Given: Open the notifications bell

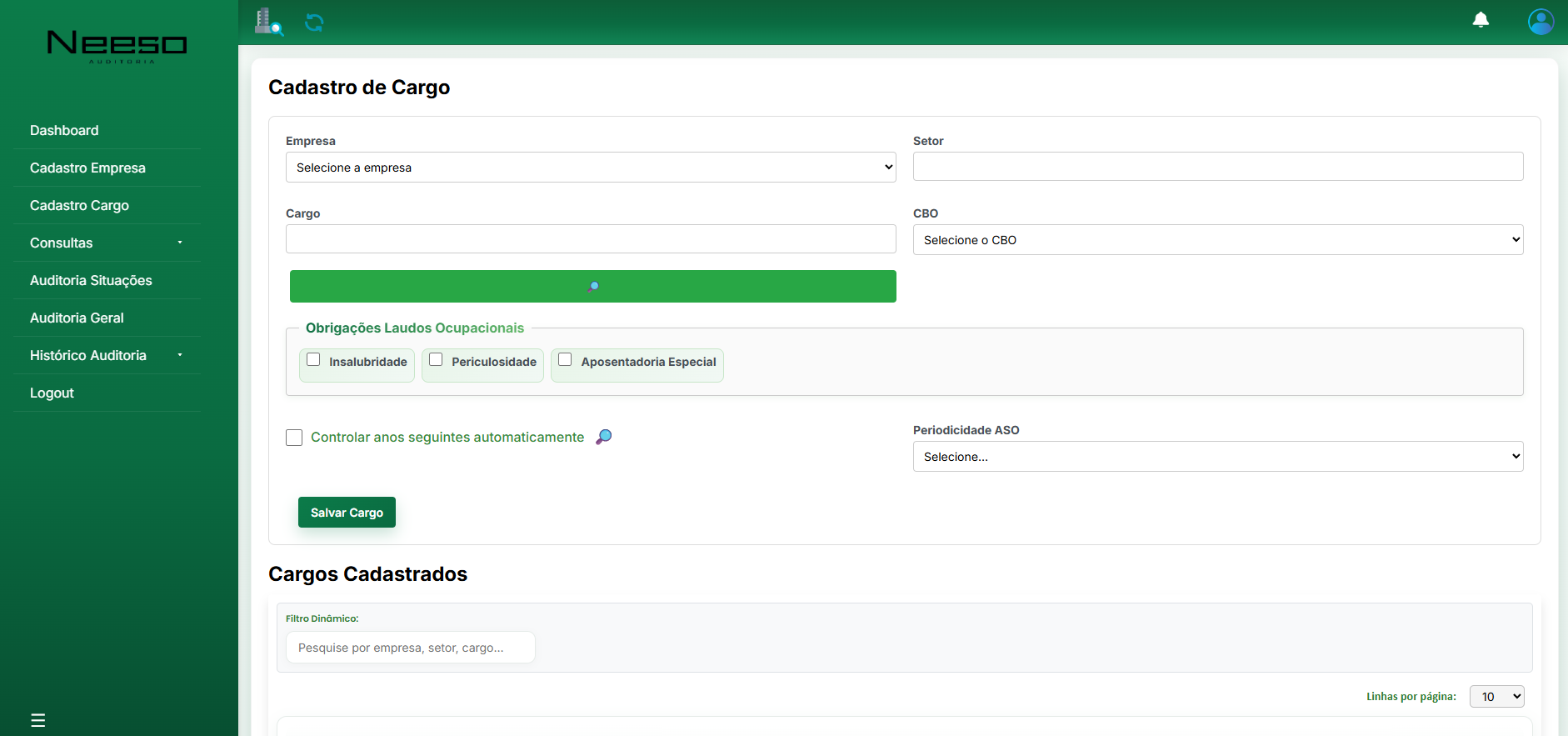Looking at the screenshot, I should coord(1481,20).
